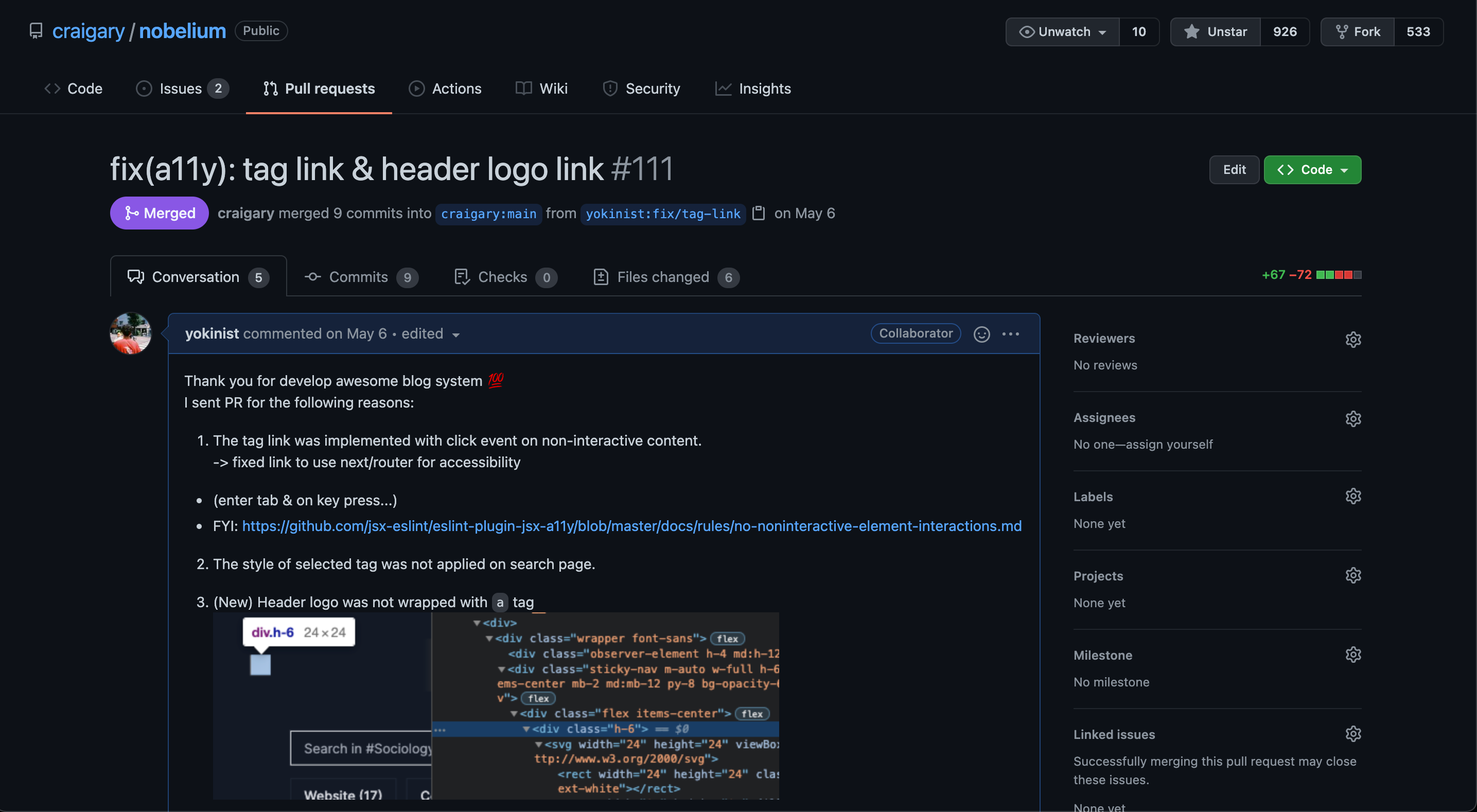Open the Assignees settings gear

1352,419
